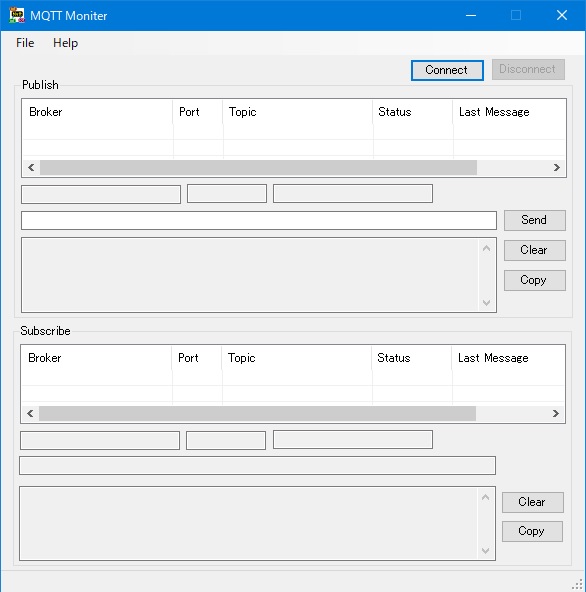Click the Publish table horizontal scrollbar thumb
The image size is (586, 592).
coord(258,167)
